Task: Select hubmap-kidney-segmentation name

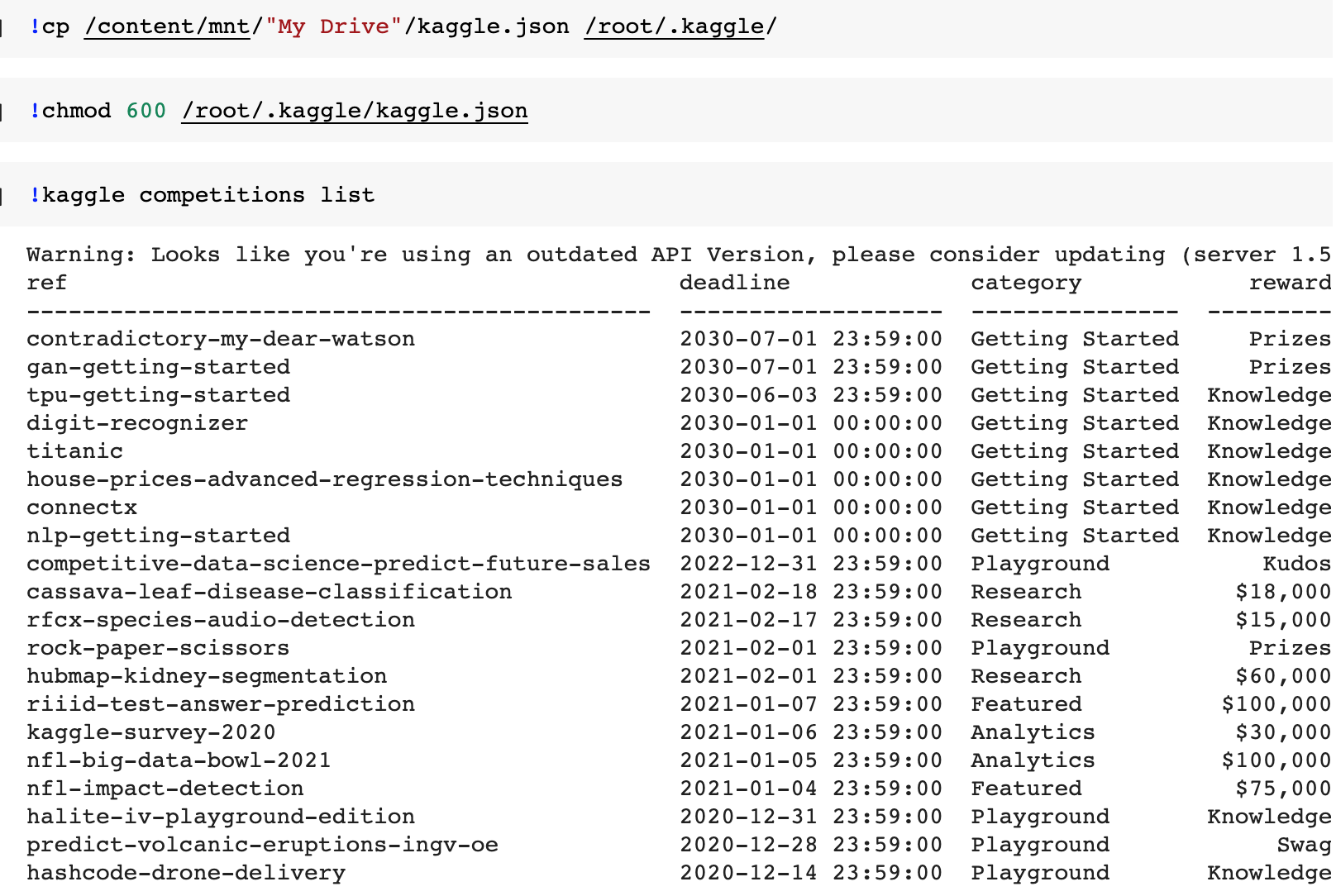Action: [207, 676]
